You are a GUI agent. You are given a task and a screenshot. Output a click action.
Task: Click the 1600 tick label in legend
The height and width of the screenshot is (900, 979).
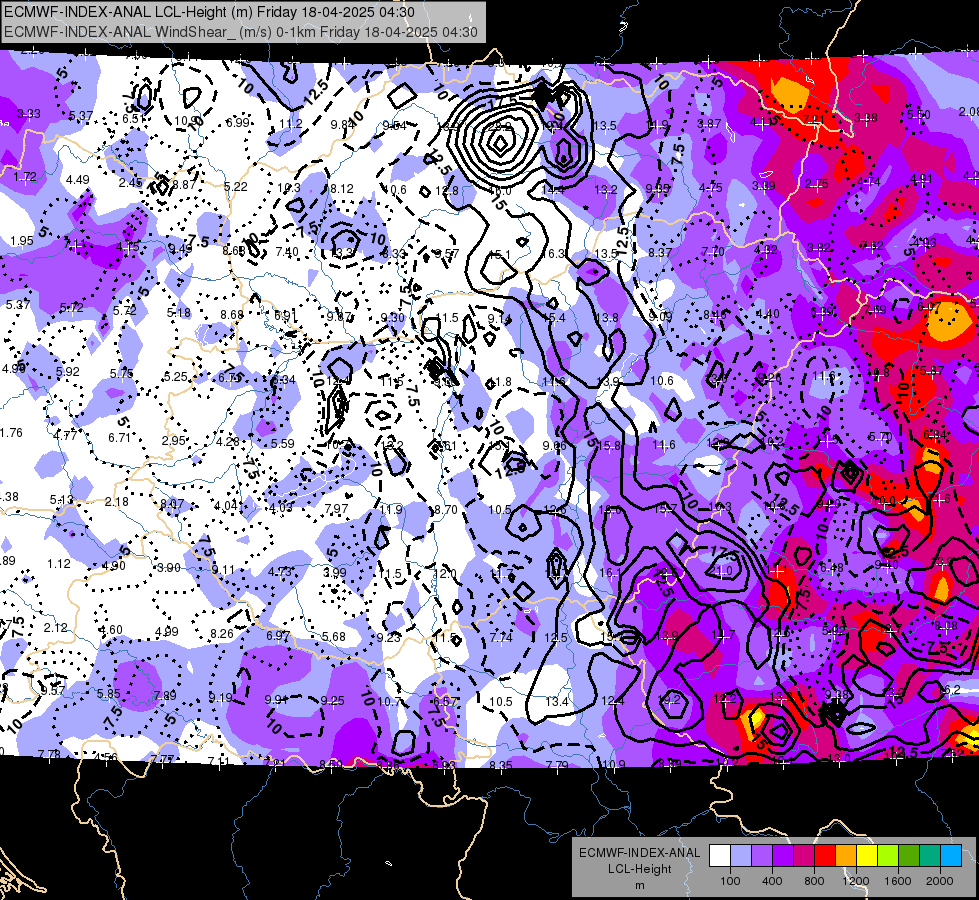tap(897, 881)
